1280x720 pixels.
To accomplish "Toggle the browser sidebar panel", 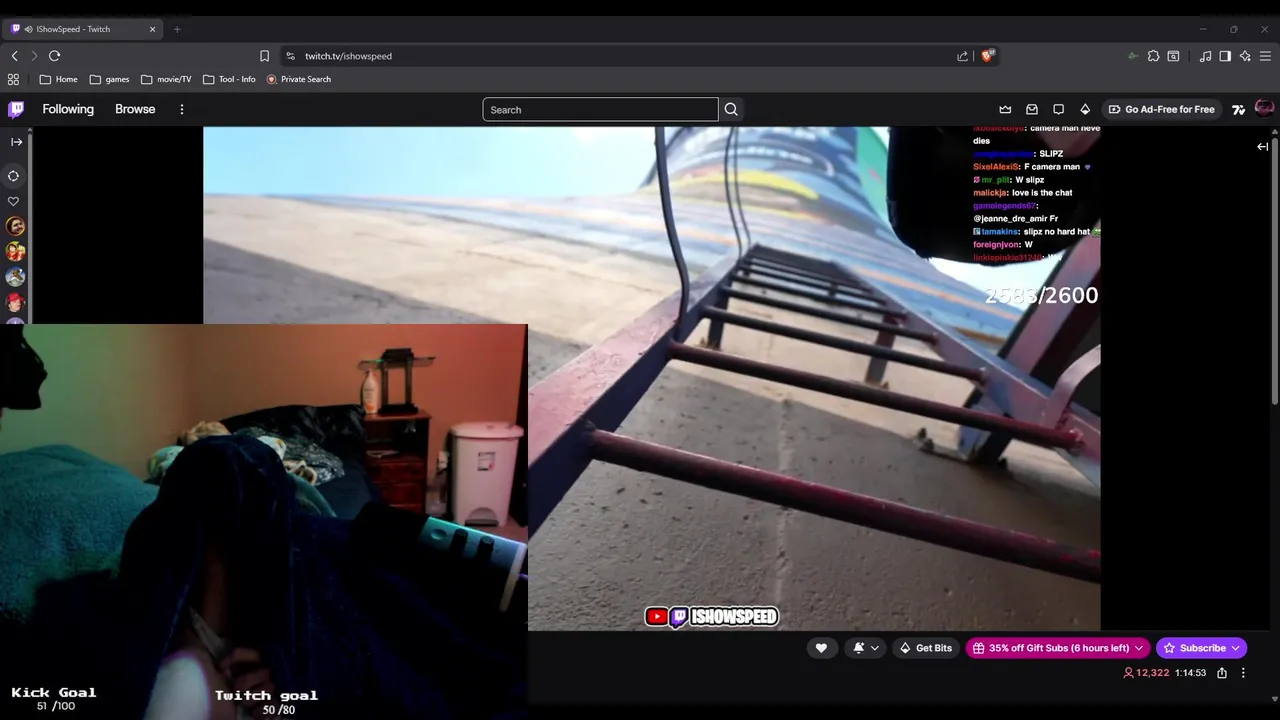I will tap(1225, 56).
